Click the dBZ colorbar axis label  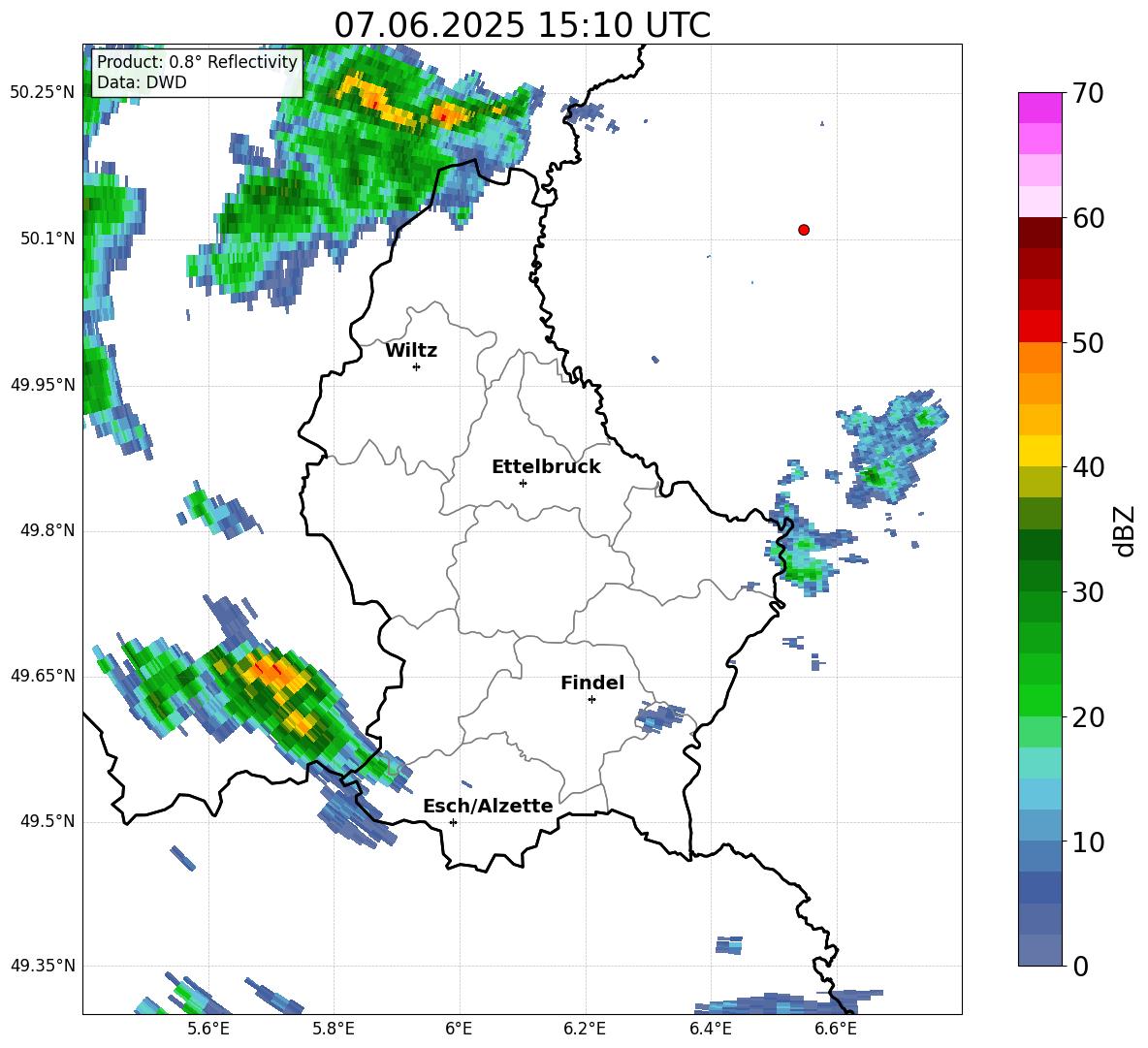coord(1125,530)
